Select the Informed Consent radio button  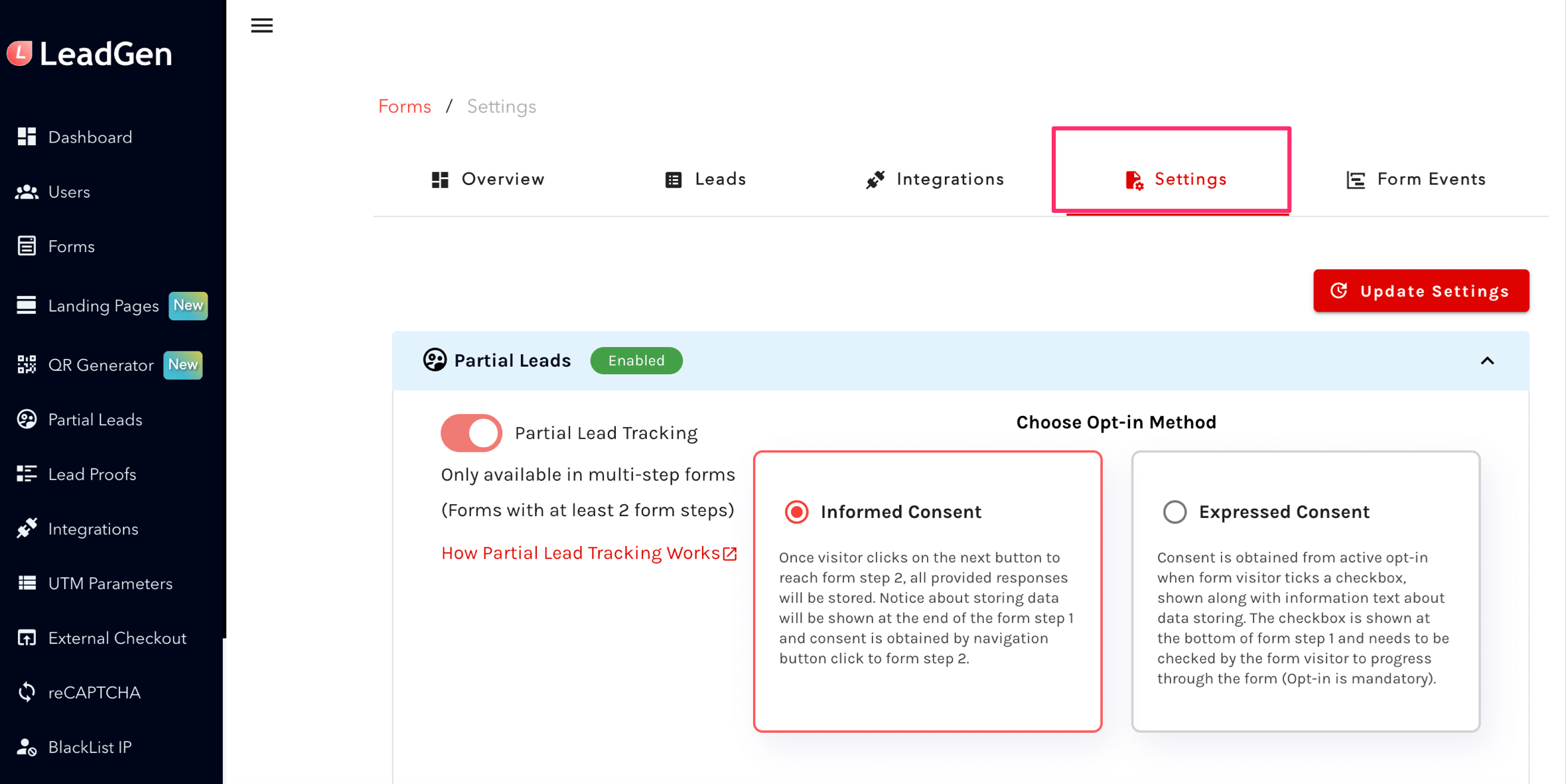[x=796, y=512]
